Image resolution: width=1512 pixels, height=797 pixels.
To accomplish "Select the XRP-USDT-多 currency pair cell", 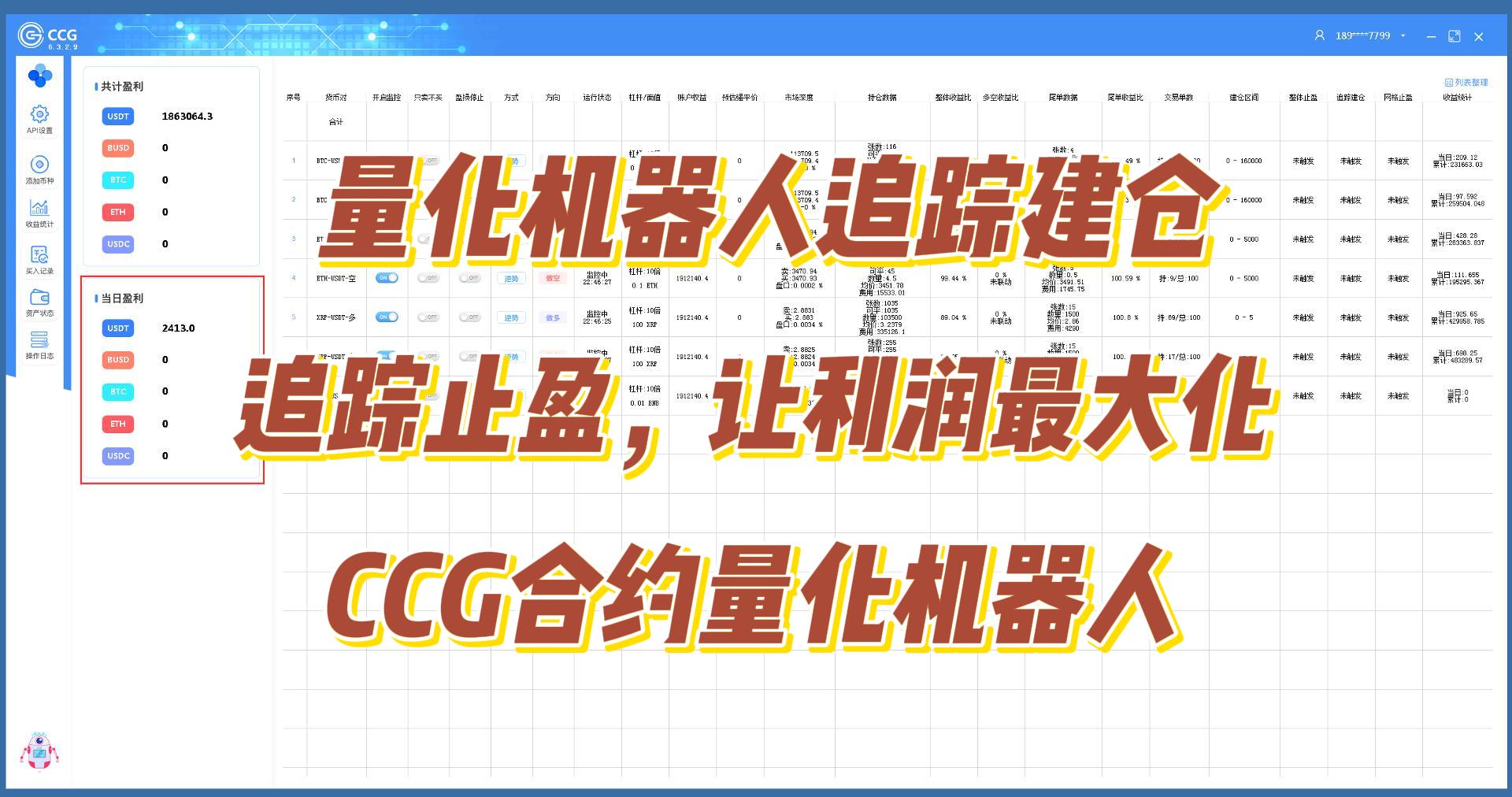I will pos(336,318).
